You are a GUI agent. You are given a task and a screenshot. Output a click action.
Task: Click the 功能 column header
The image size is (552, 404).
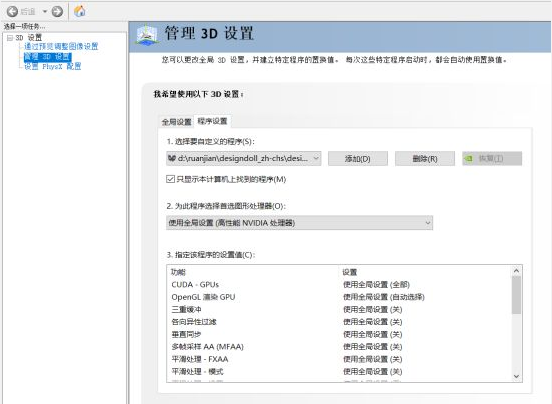point(178,272)
